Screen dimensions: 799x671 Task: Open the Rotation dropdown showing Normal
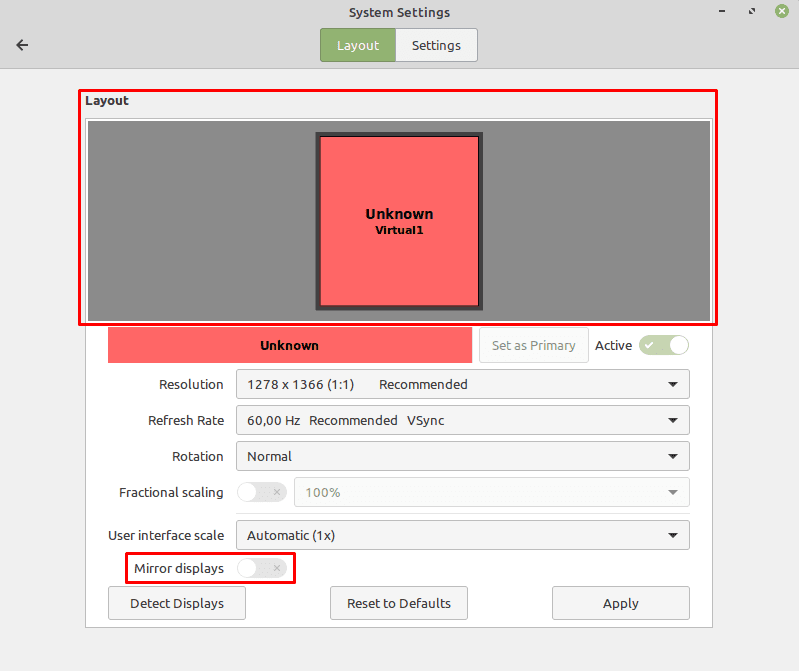point(463,457)
